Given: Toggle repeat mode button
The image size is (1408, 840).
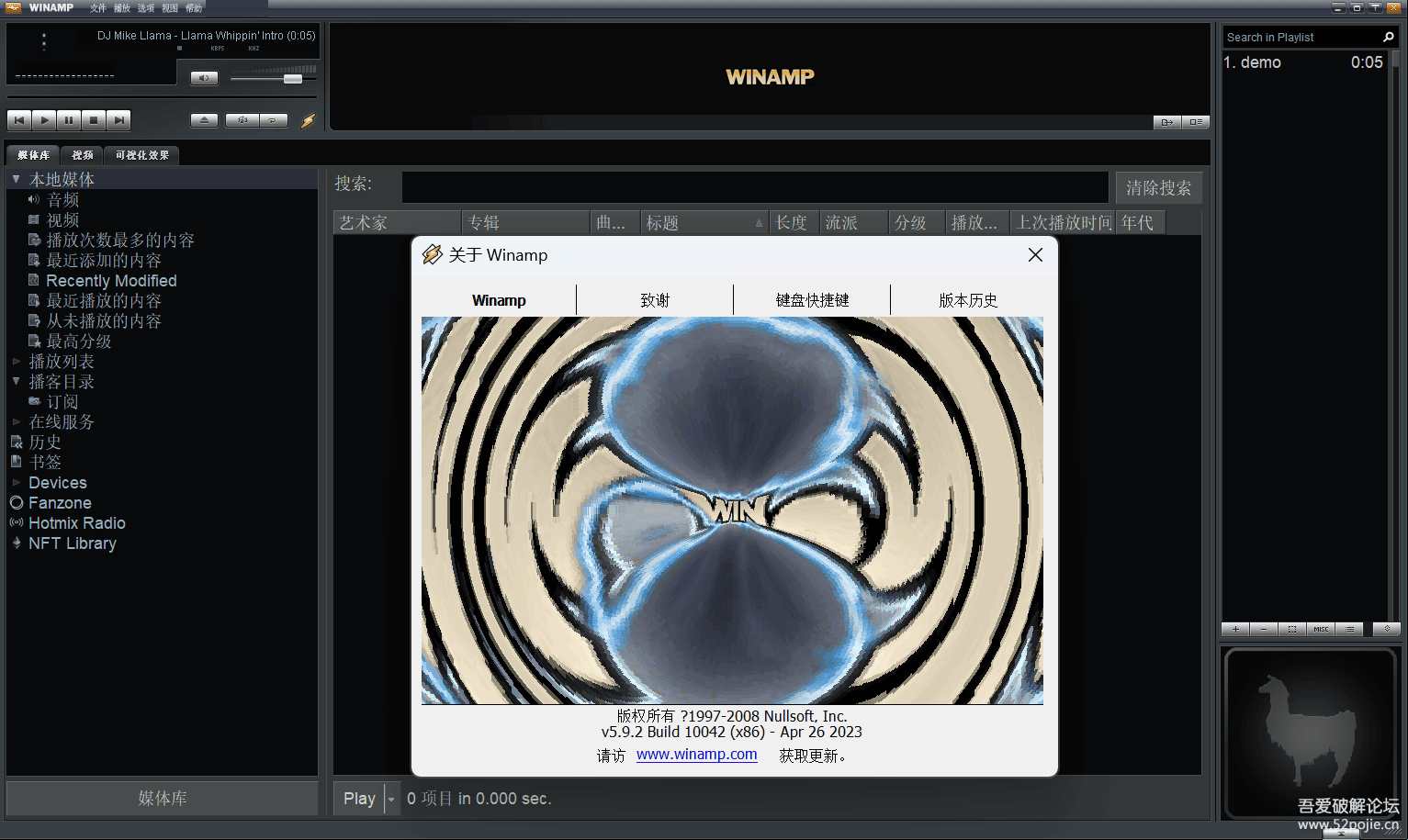Looking at the screenshot, I should coord(274,120).
